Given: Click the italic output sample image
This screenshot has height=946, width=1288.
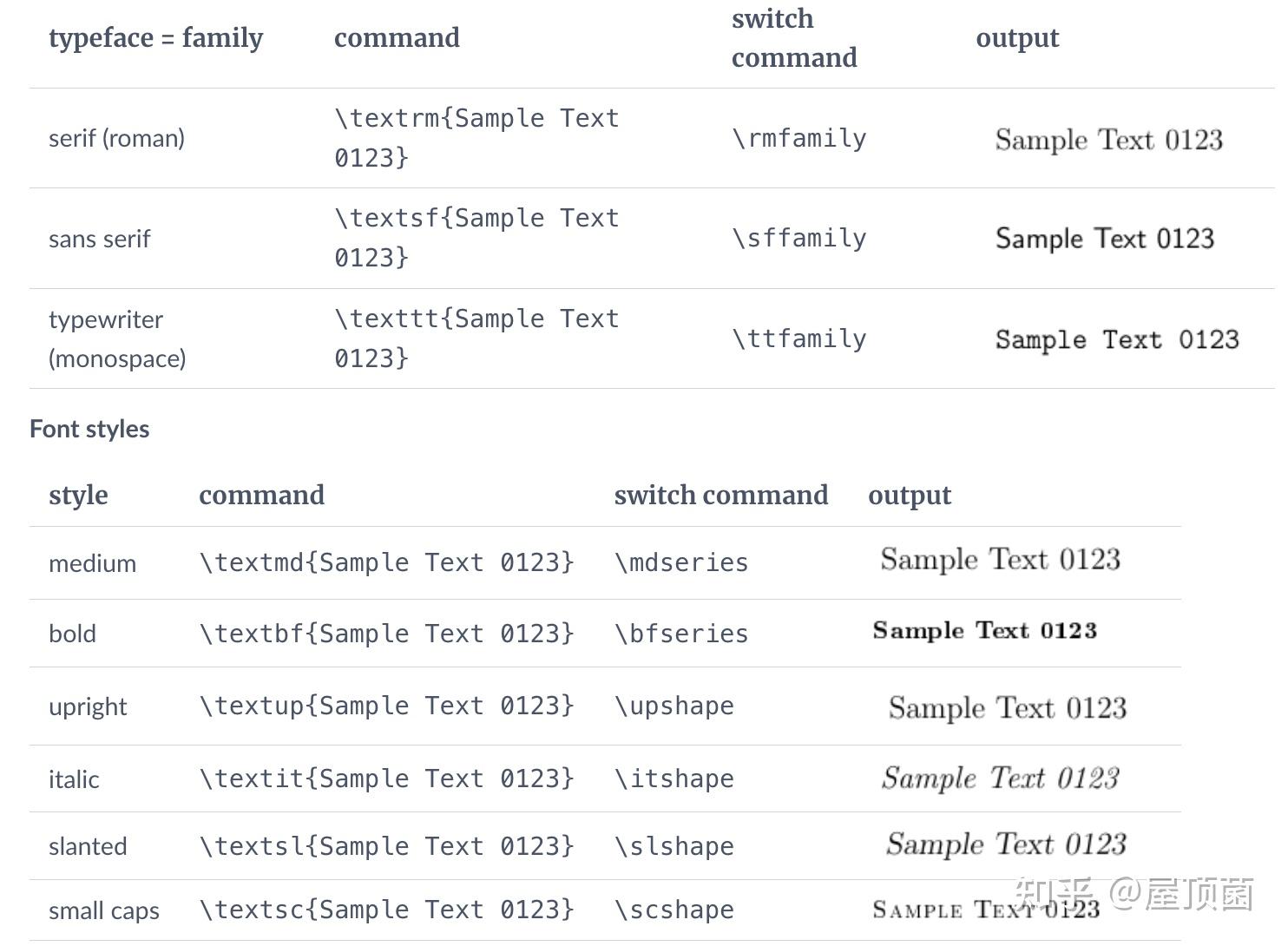Looking at the screenshot, I should (1000, 778).
